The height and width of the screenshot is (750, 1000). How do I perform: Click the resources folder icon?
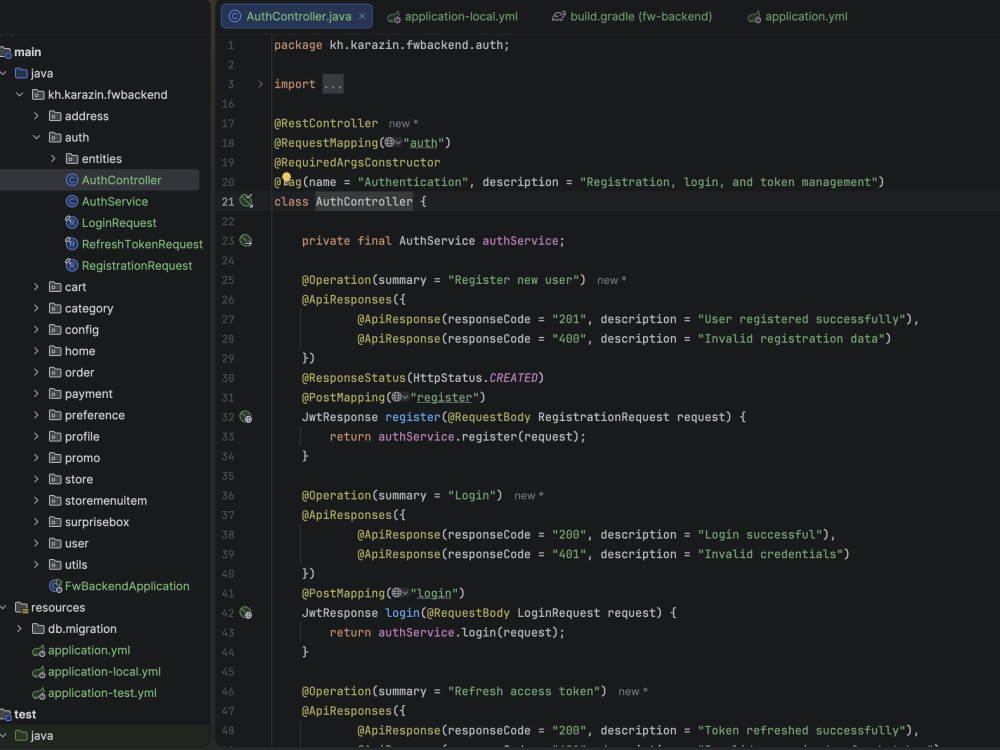click(x=22, y=607)
